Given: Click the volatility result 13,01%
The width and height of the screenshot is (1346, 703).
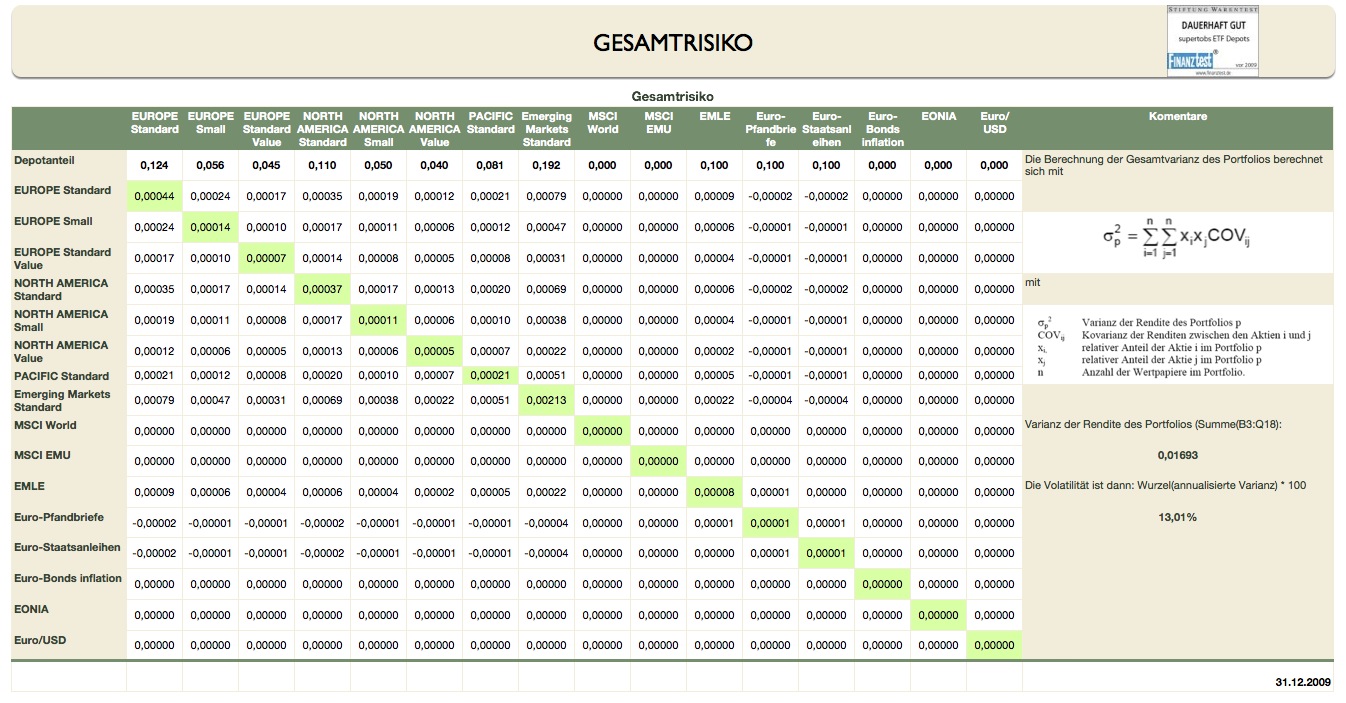Looking at the screenshot, I should (1178, 517).
